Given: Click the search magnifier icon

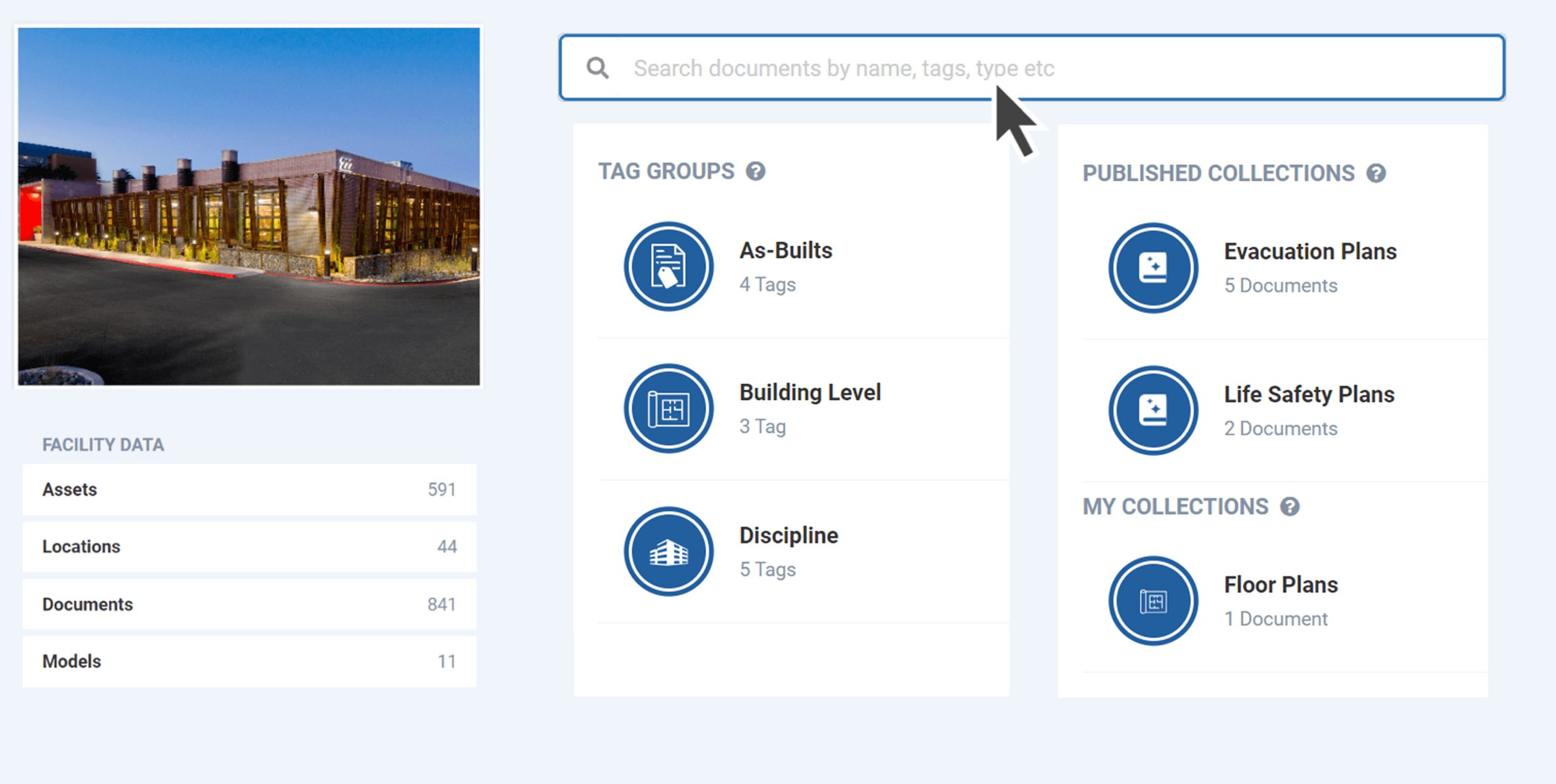Looking at the screenshot, I should (598, 67).
